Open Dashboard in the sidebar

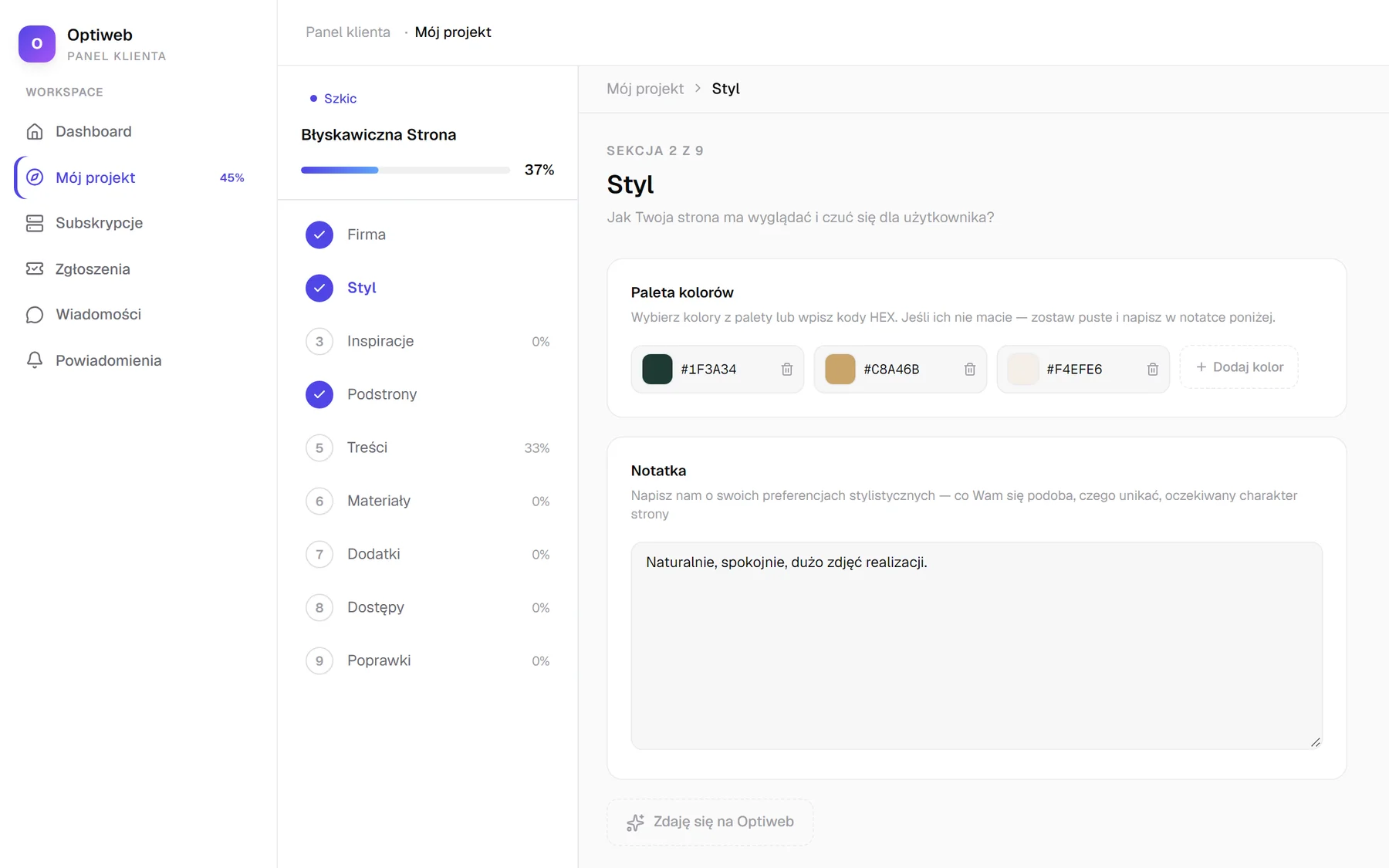click(x=137, y=132)
